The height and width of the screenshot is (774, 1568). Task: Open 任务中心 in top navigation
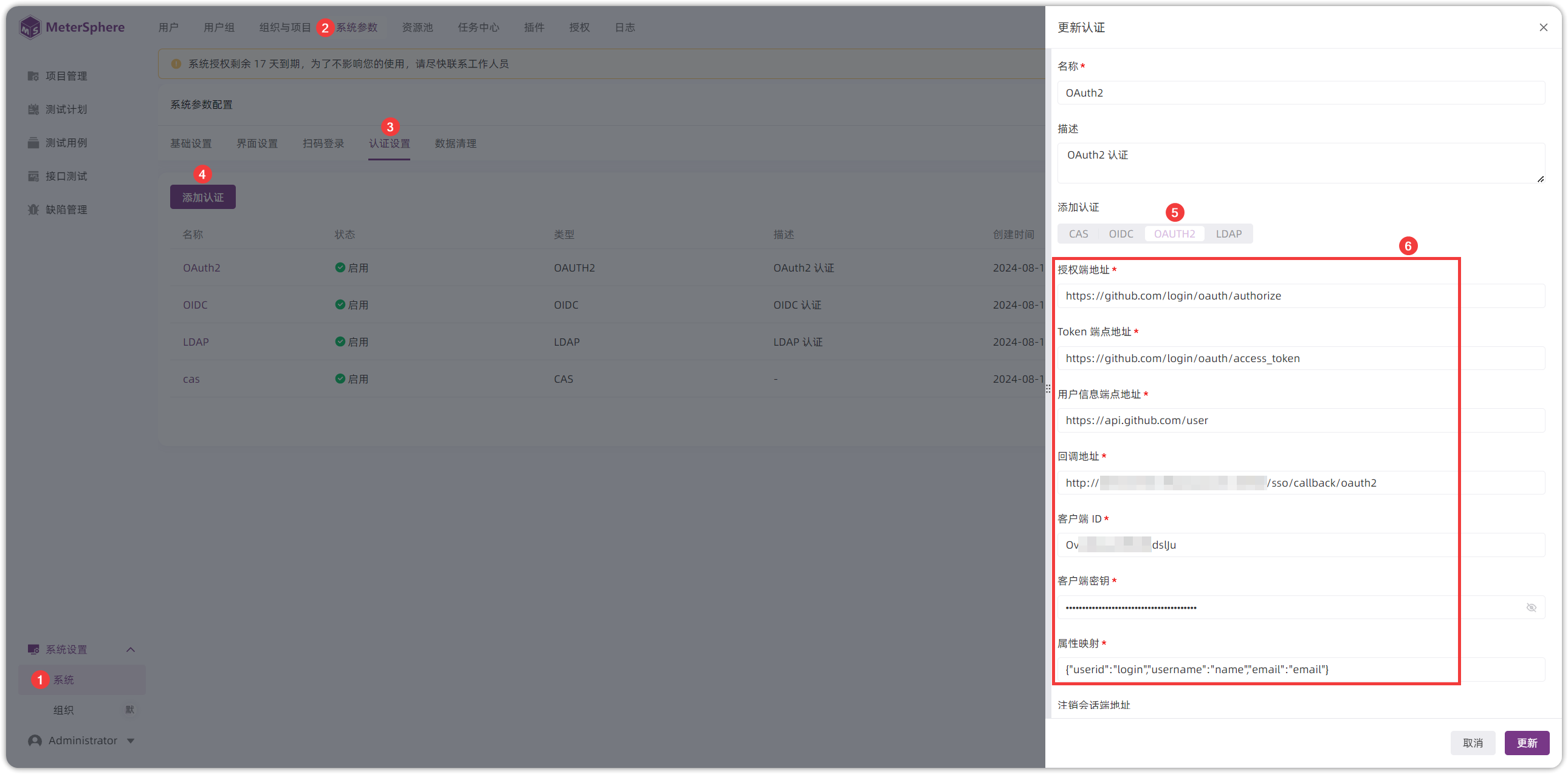478,27
